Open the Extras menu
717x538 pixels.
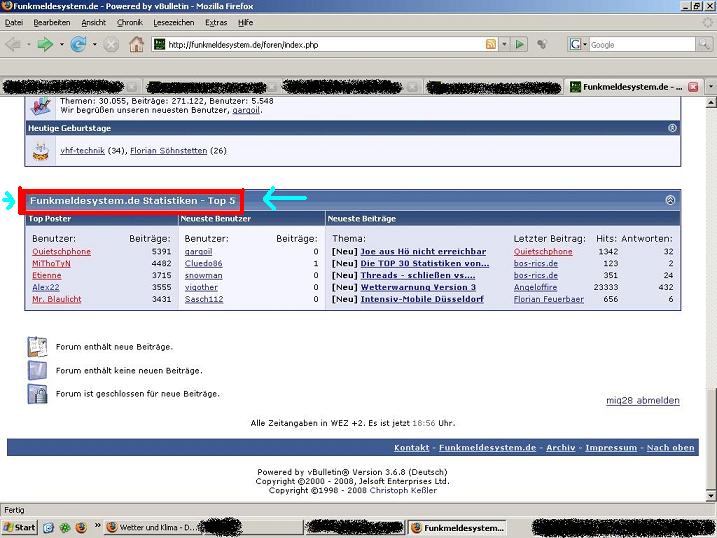click(215, 22)
